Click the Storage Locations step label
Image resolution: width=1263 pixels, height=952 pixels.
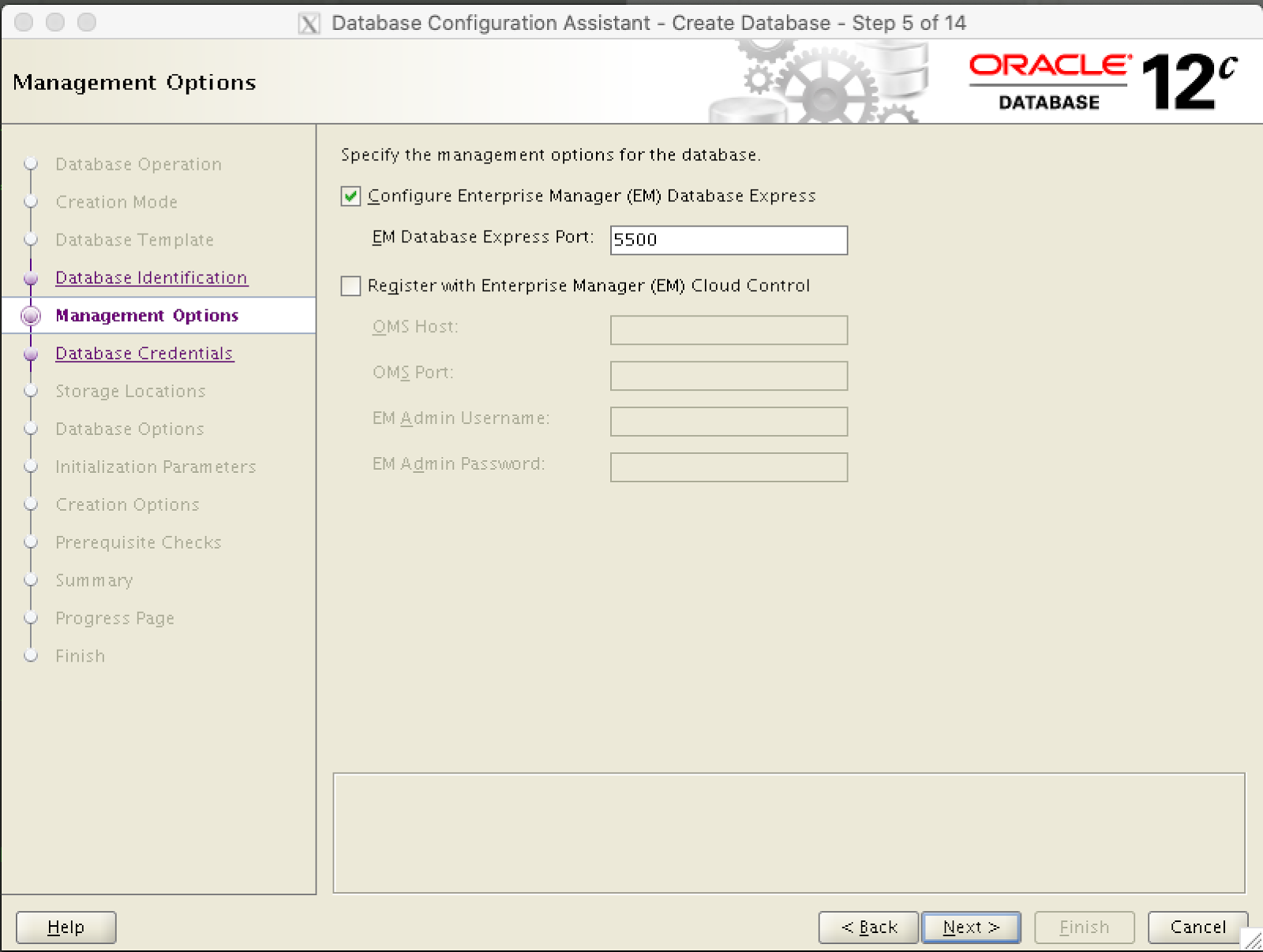click(x=131, y=392)
